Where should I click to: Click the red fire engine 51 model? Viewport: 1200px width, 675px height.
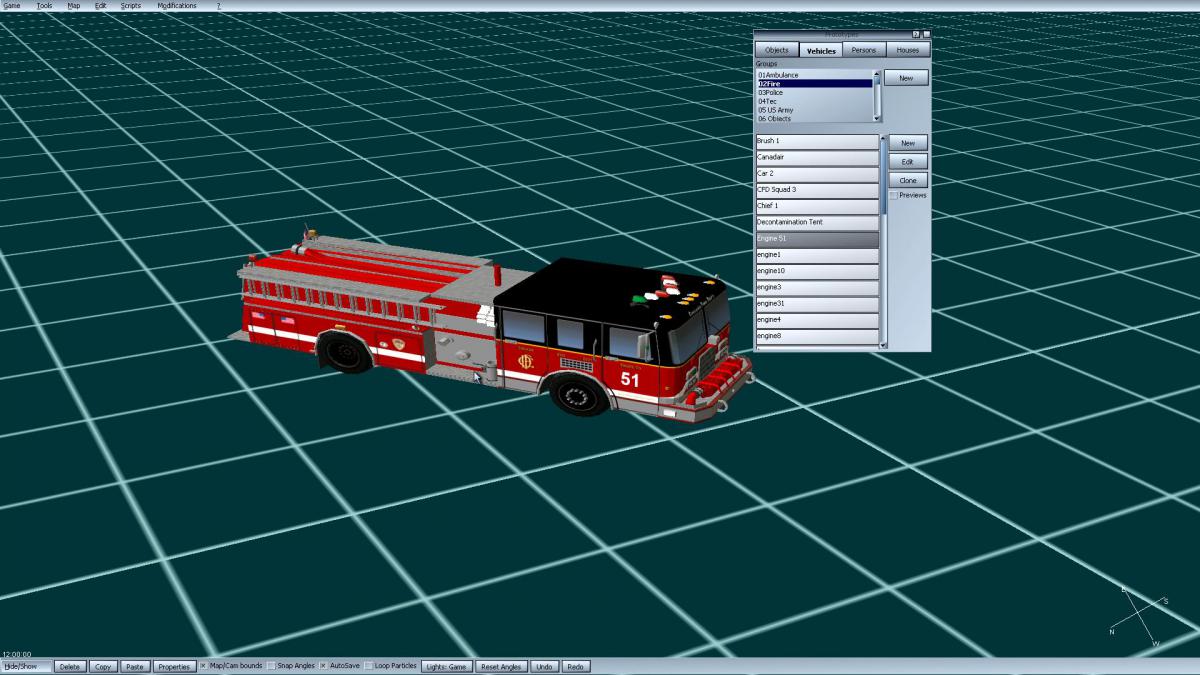pos(490,325)
